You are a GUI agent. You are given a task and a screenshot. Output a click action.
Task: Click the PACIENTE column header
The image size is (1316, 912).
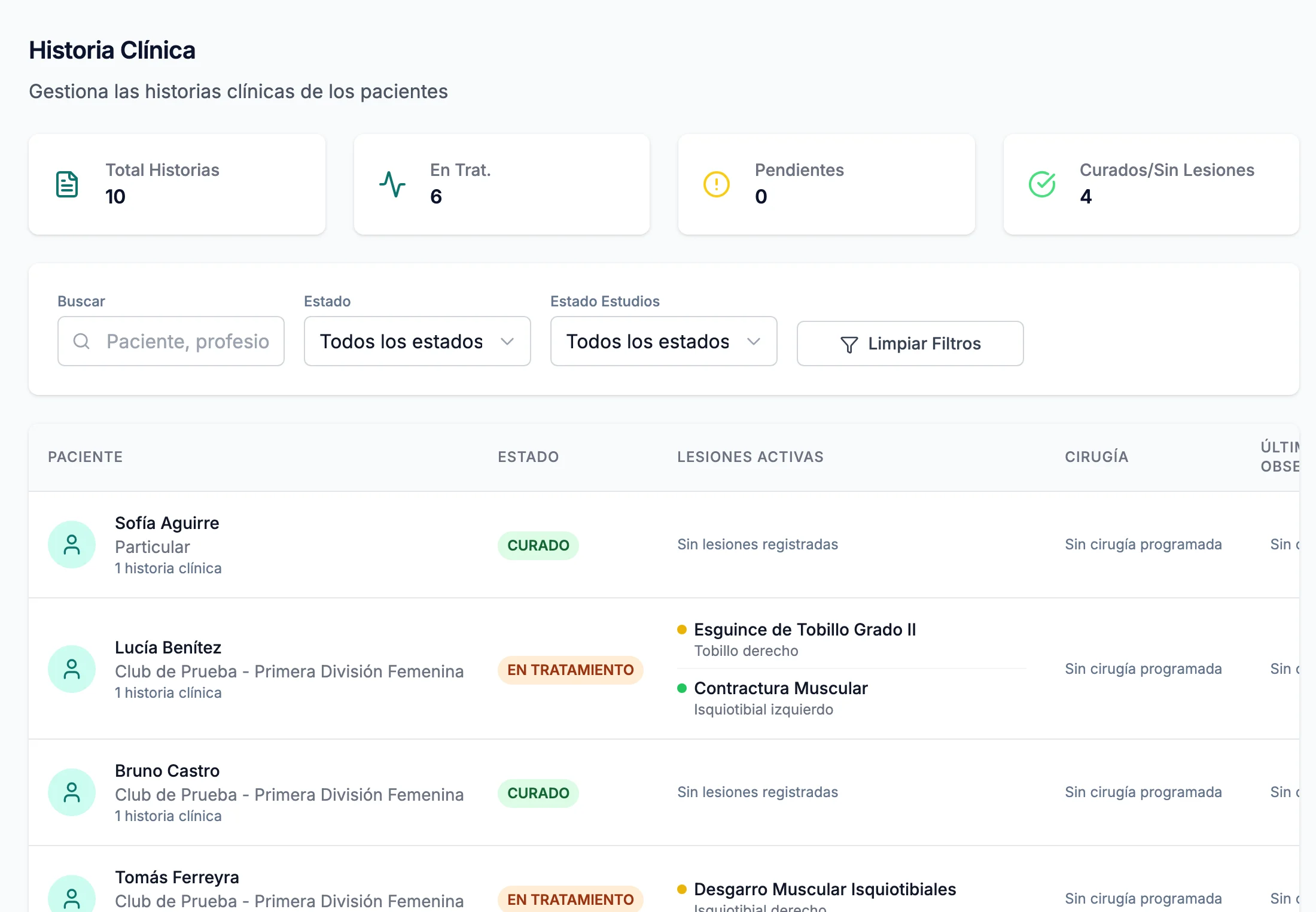click(86, 457)
